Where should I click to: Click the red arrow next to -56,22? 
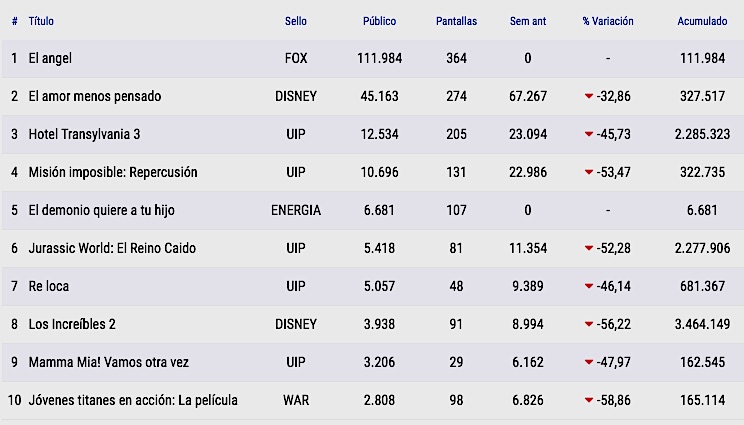click(589, 324)
